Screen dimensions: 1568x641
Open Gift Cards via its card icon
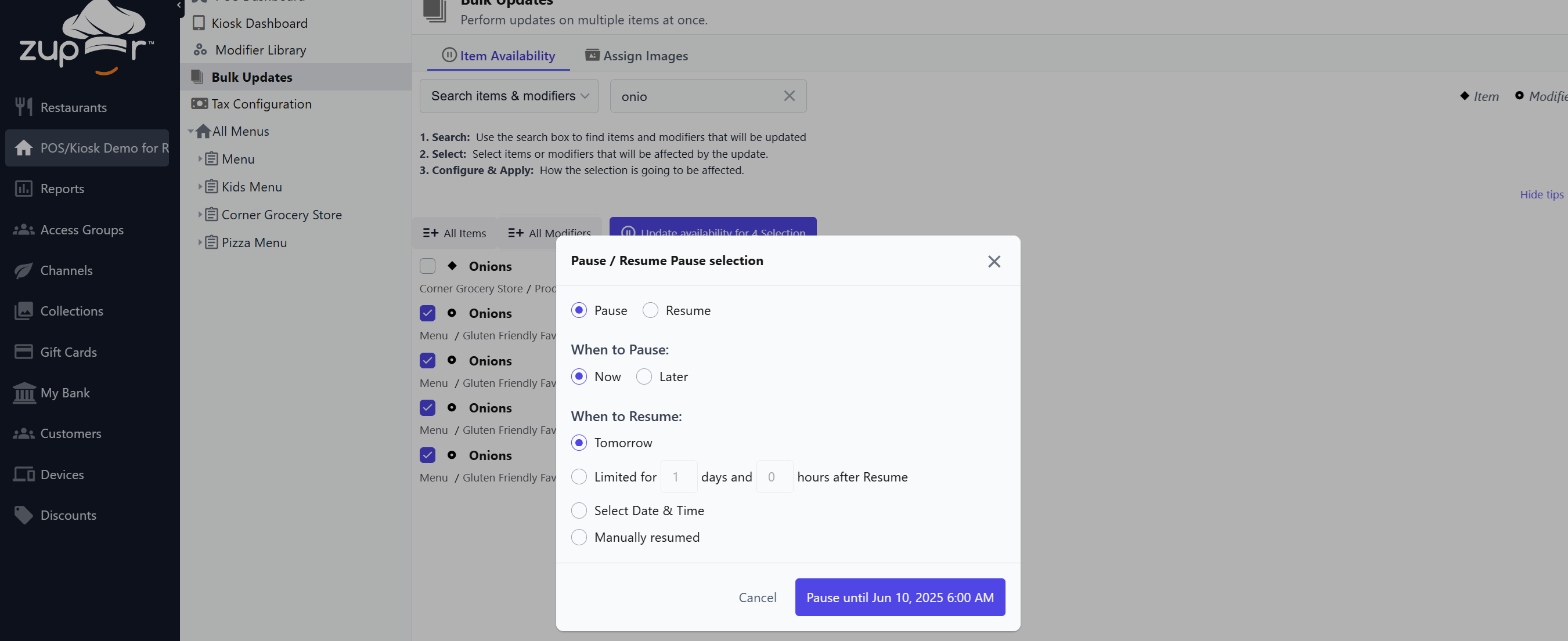(23, 352)
